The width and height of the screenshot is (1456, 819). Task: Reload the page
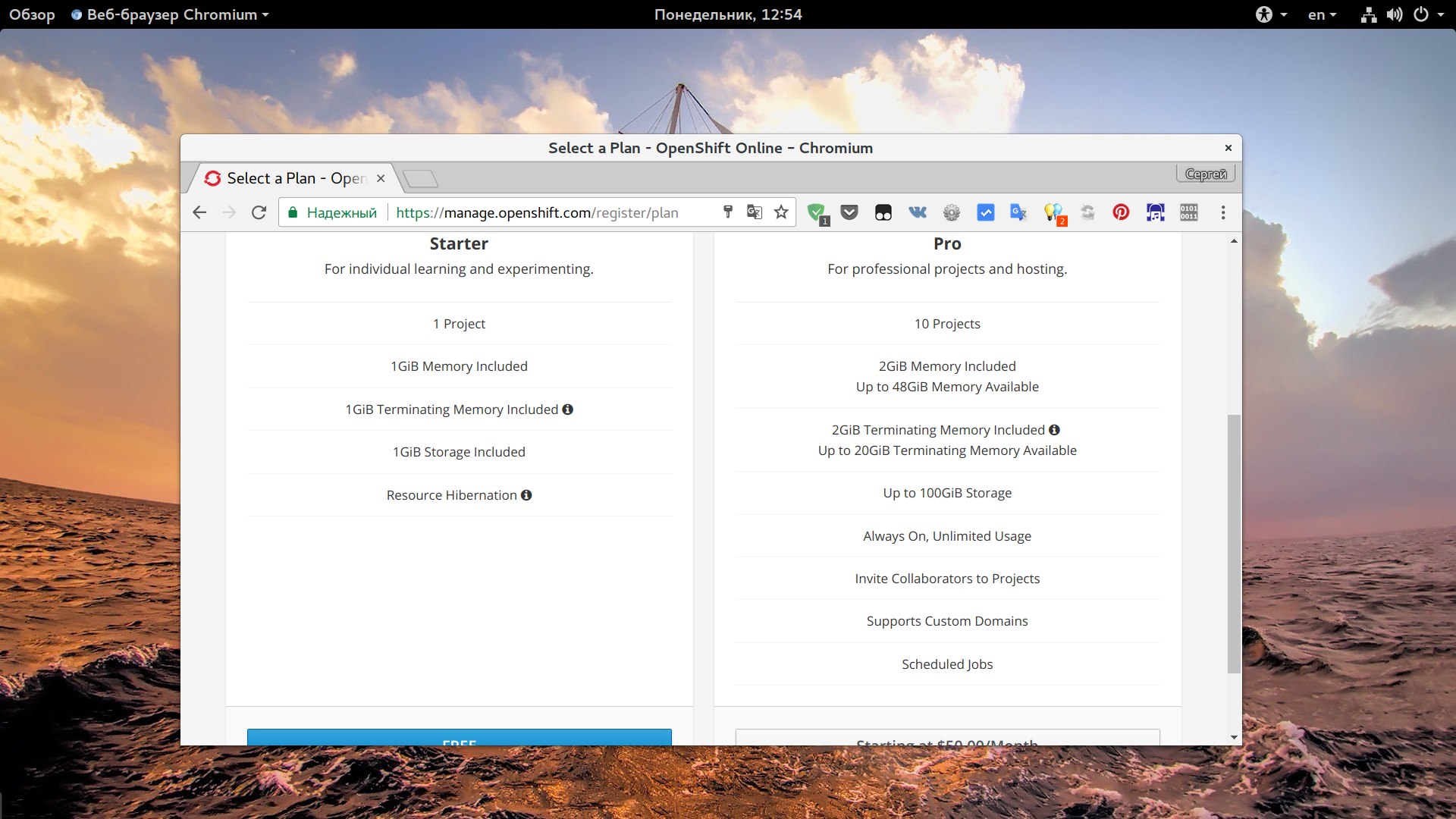coord(259,212)
